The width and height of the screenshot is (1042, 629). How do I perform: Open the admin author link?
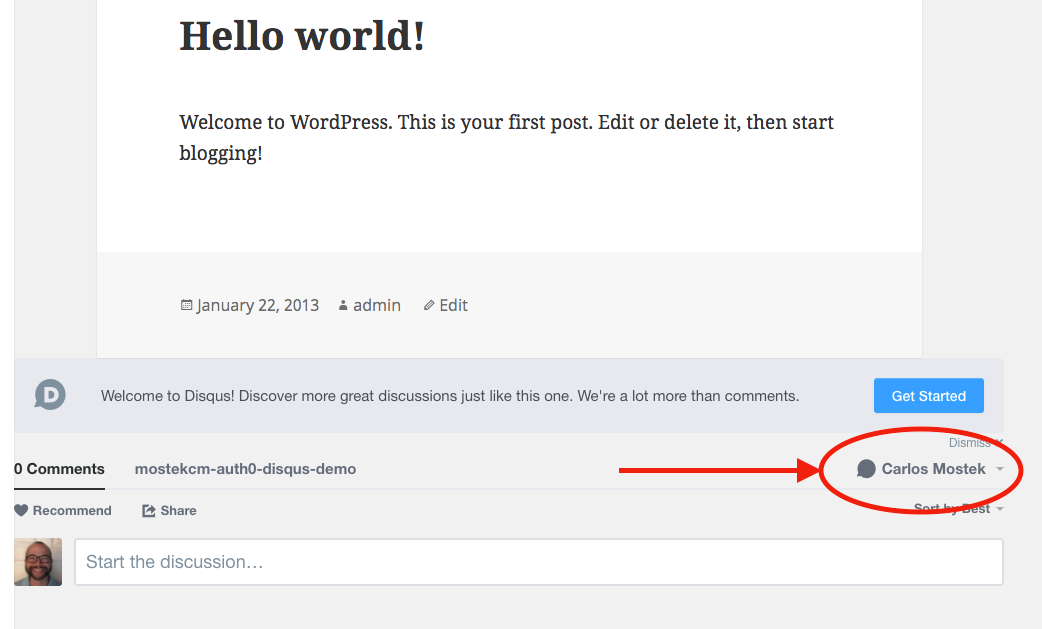(x=377, y=306)
